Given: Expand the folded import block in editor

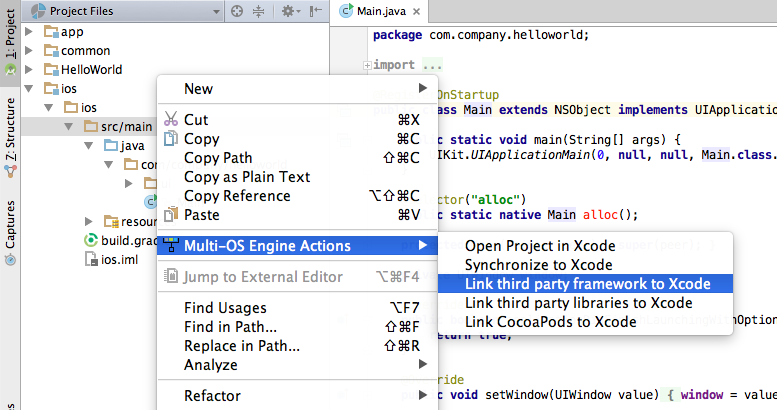Looking at the screenshot, I should (x=367, y=65).
